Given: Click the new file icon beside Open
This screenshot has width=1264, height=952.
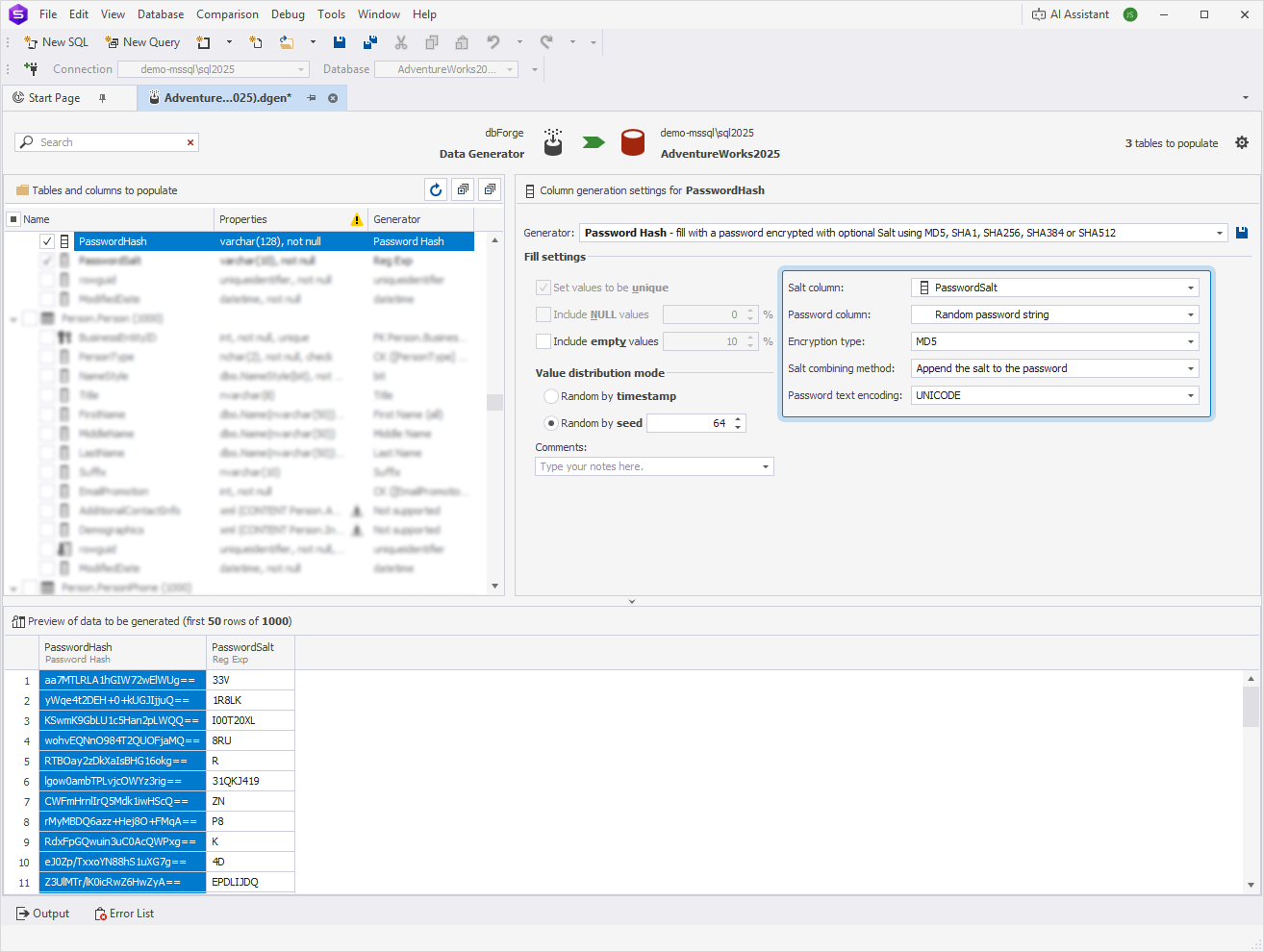Looking at the screenshot, I should (256, 42).
